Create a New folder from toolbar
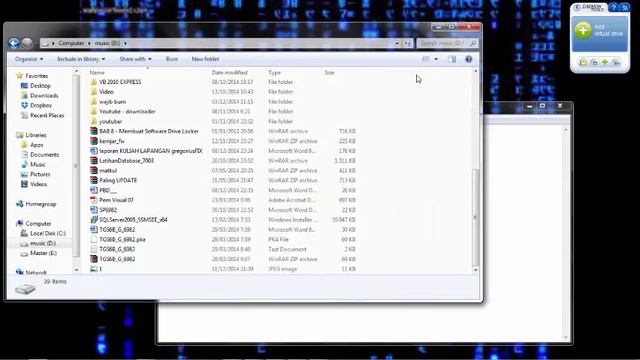640x360 pixels. pos(205,59)
